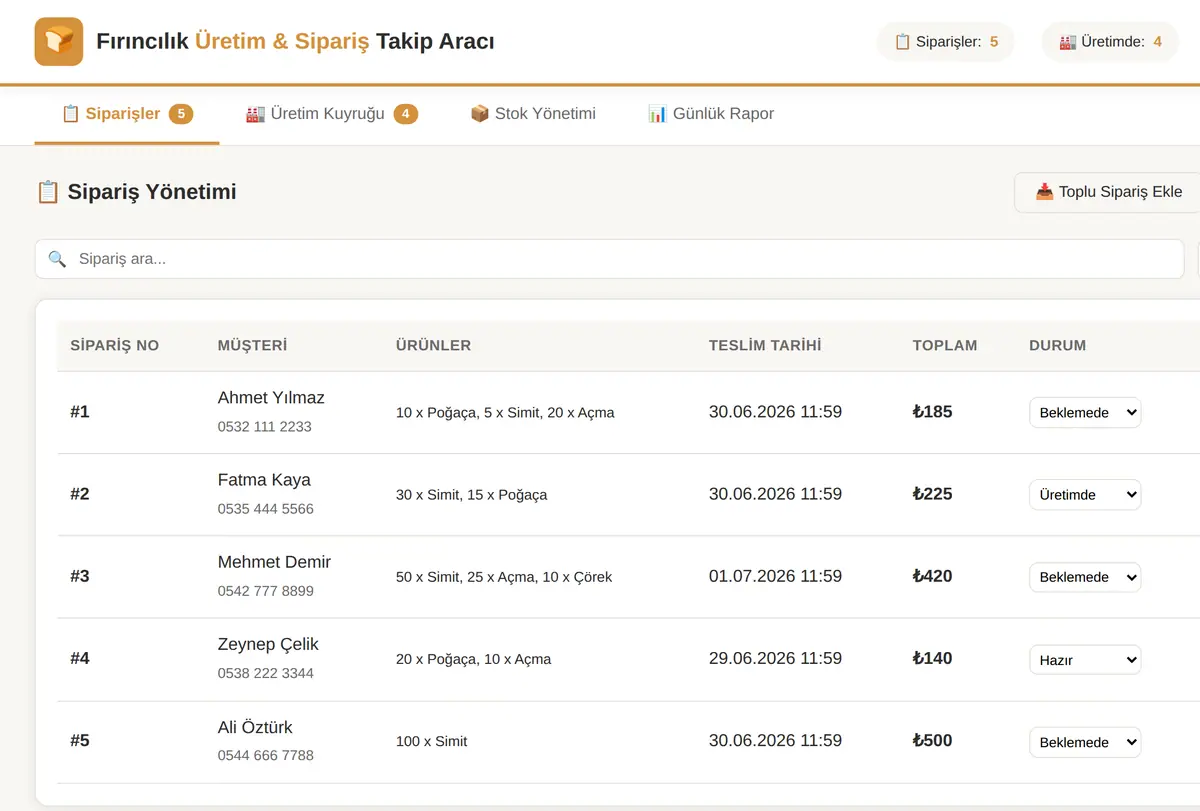Click the bread logo icon in header
The width and height of the screenshot is (1200, 811).
point(58,42)
